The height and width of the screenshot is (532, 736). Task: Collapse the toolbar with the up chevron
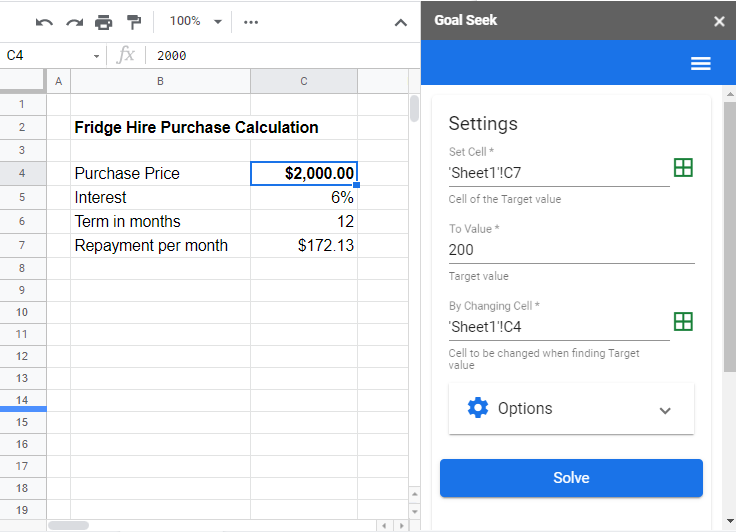(401, 22)
